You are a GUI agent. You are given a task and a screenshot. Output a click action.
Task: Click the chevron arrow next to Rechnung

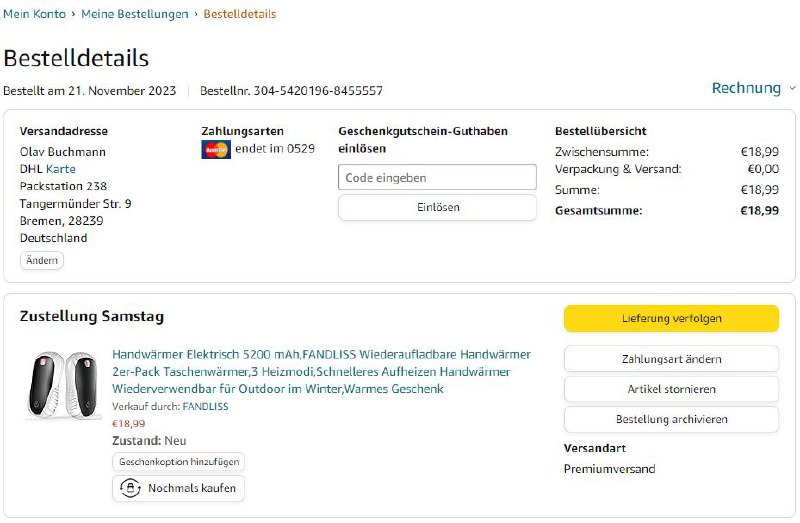(792, 89)
